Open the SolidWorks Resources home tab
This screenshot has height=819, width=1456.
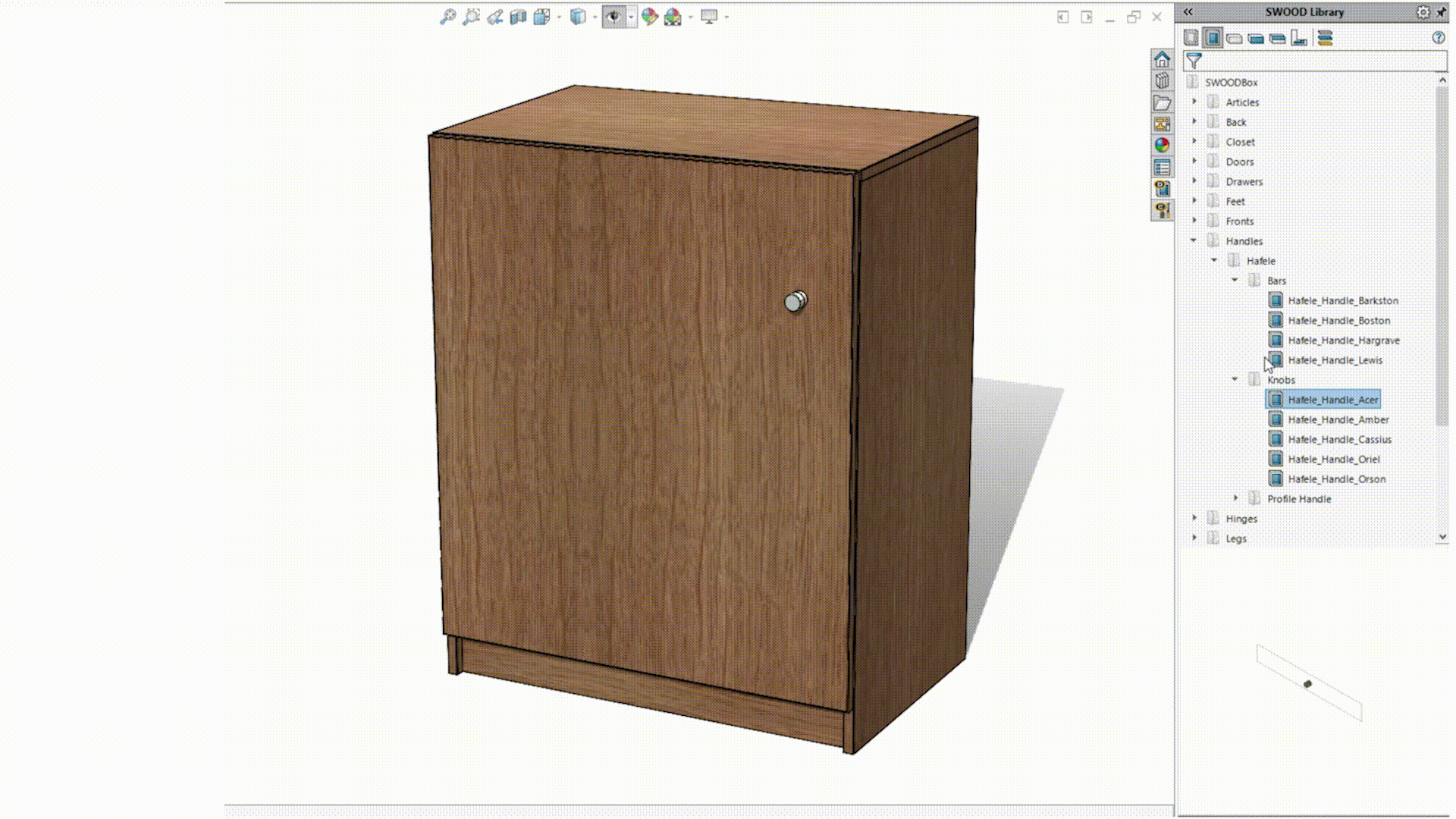(x=1162, y=59)
